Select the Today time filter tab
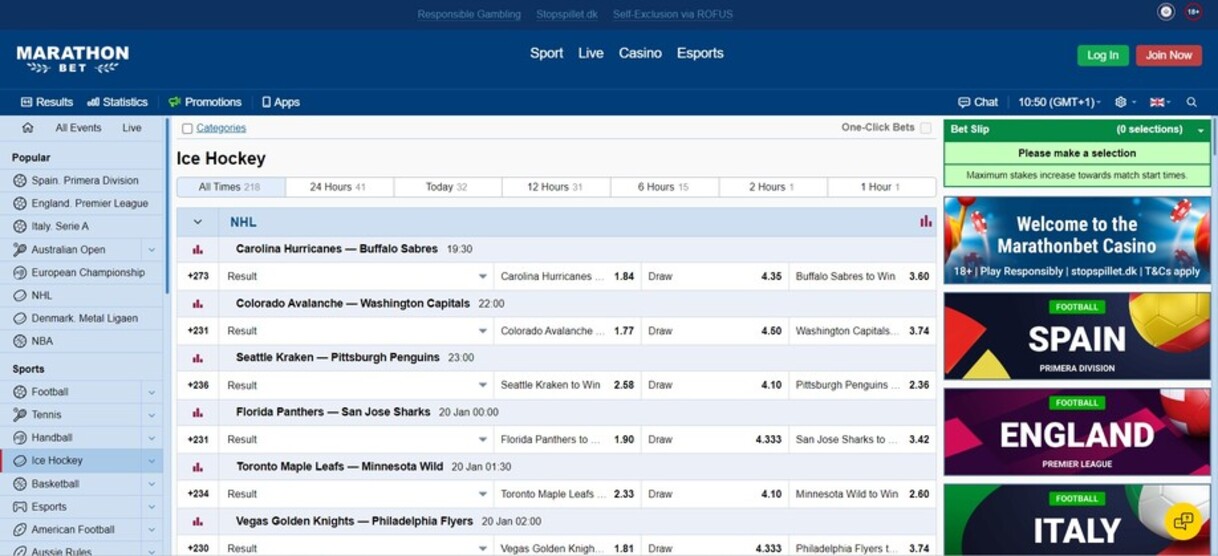Screen dimensions: 1218x556 (x=447, y=187)
